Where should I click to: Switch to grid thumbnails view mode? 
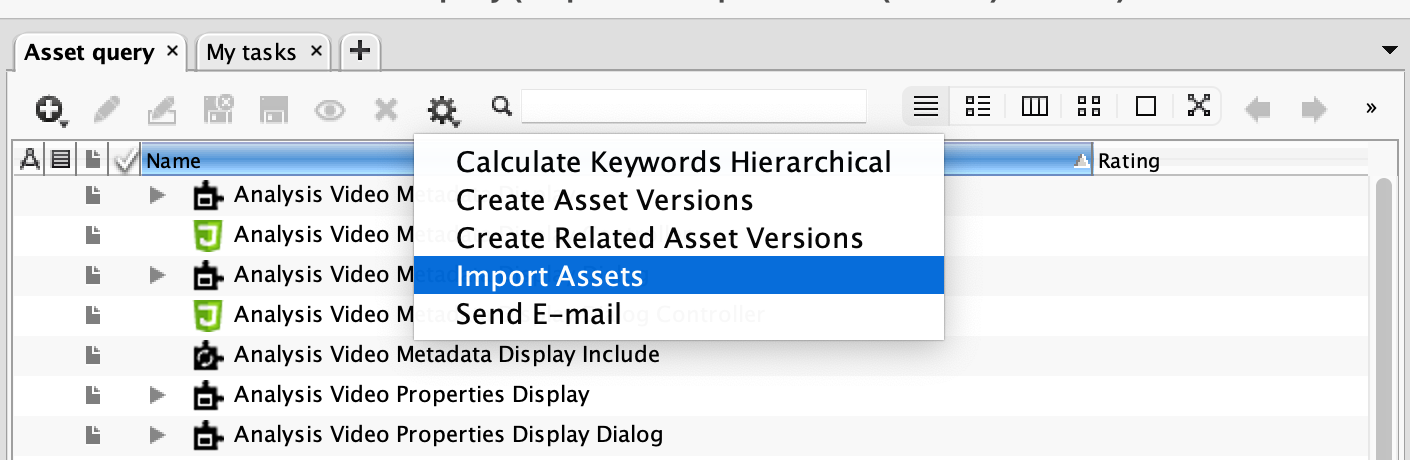point(1089,106)
